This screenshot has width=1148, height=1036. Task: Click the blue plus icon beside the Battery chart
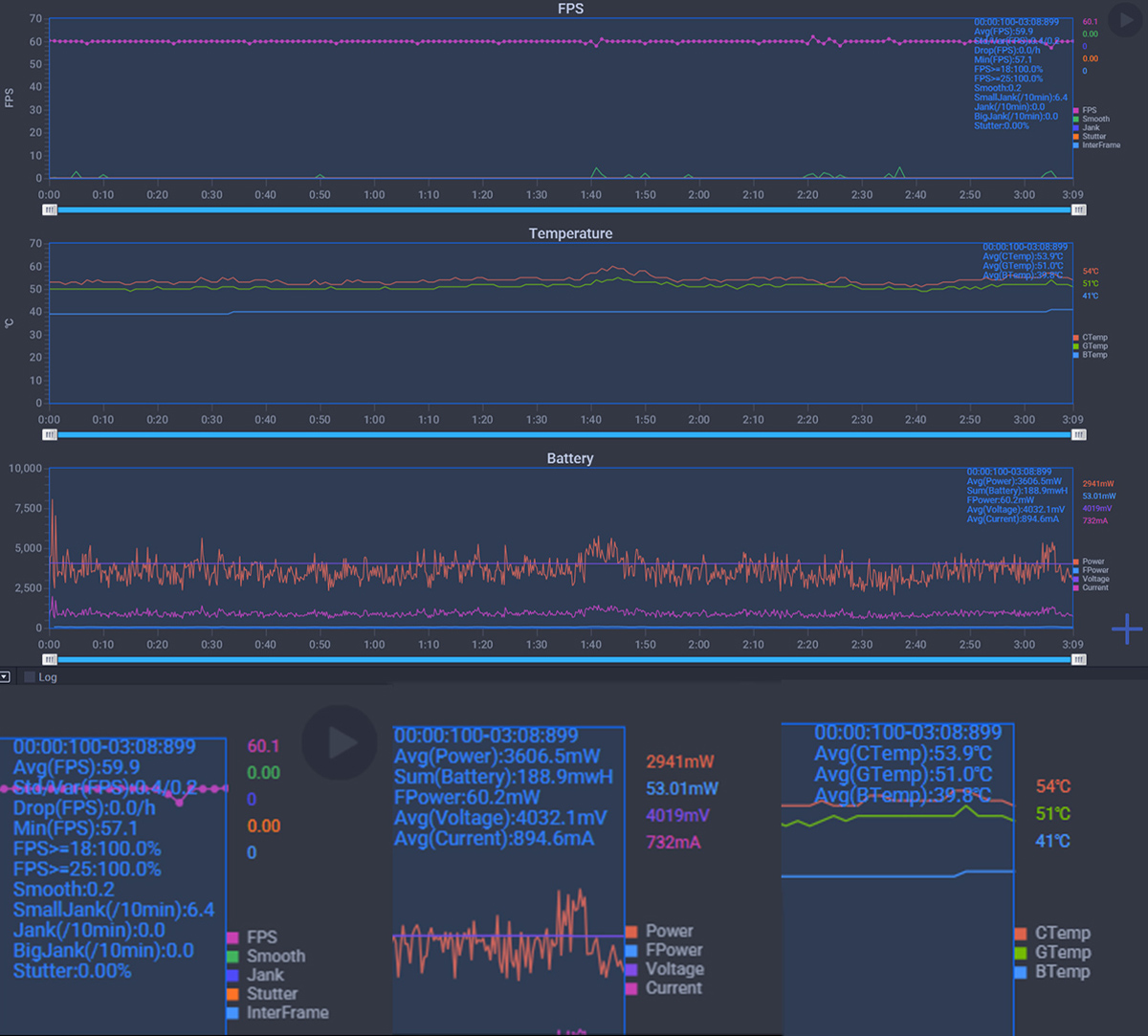tap(1127, 628)
